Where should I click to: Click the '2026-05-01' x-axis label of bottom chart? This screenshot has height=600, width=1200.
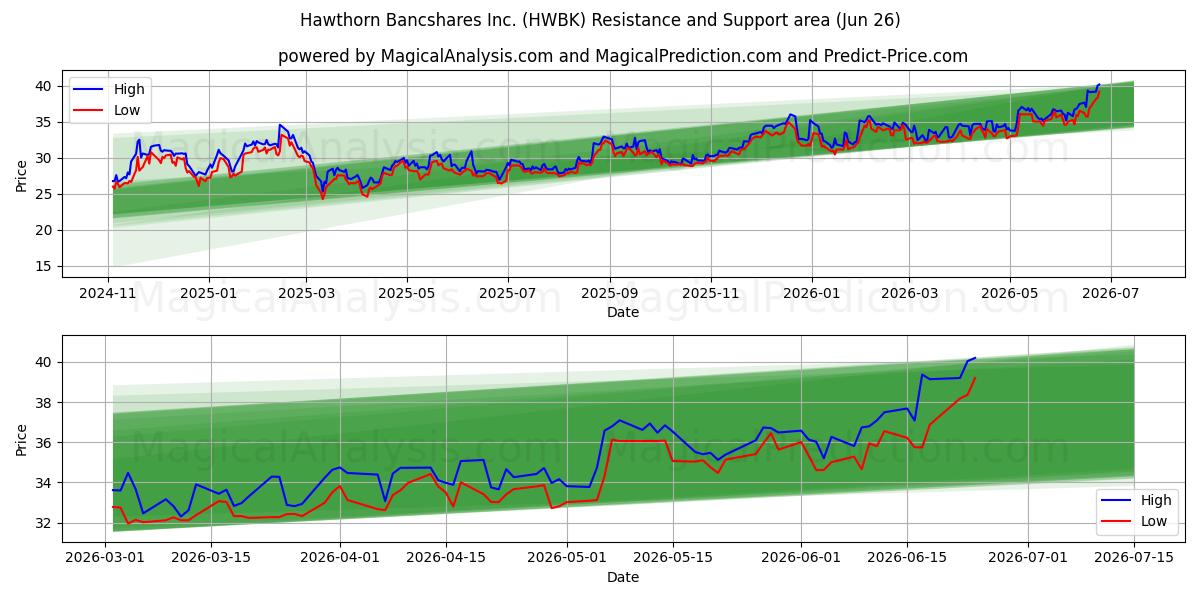(x=566, y=561)
